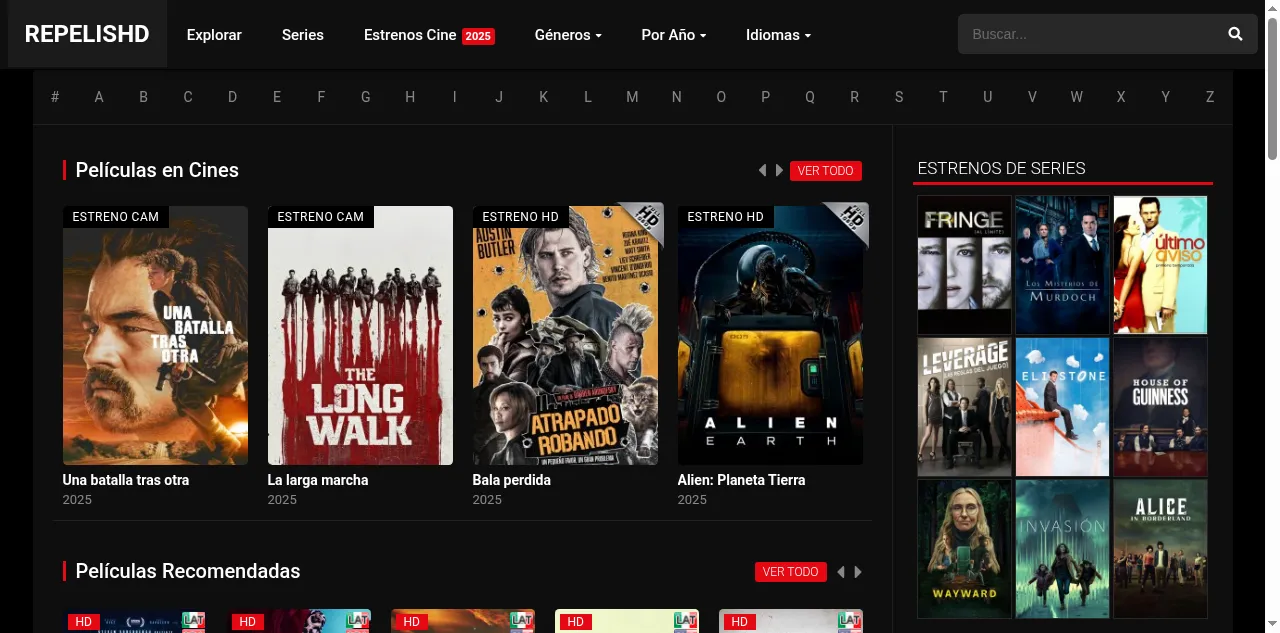Viewport: 1280px width, 633px height.
Task: Open the Por Año dropdown menu
Action: [674, 35]
